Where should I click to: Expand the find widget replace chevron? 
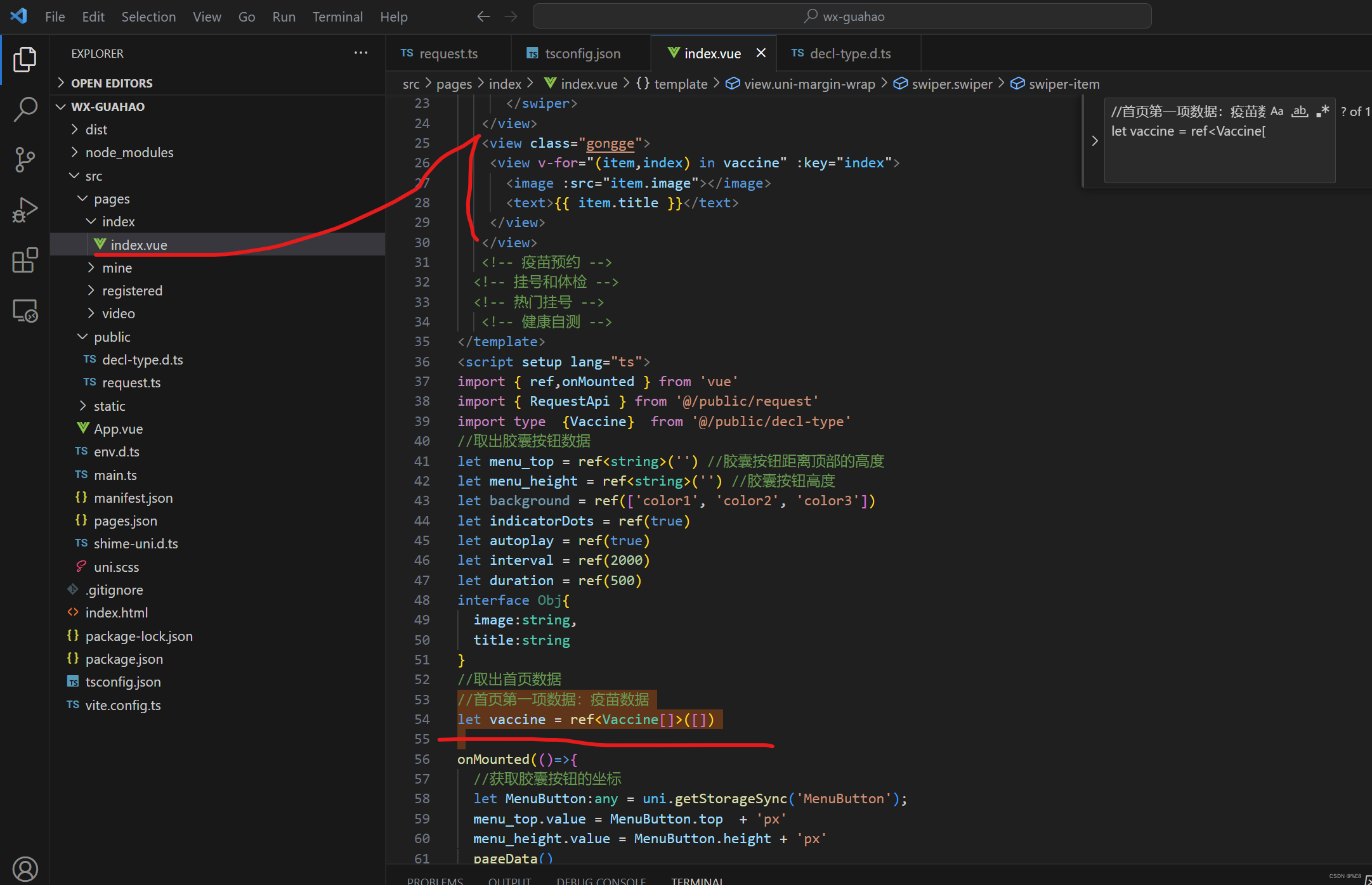tap(1094, 141)
